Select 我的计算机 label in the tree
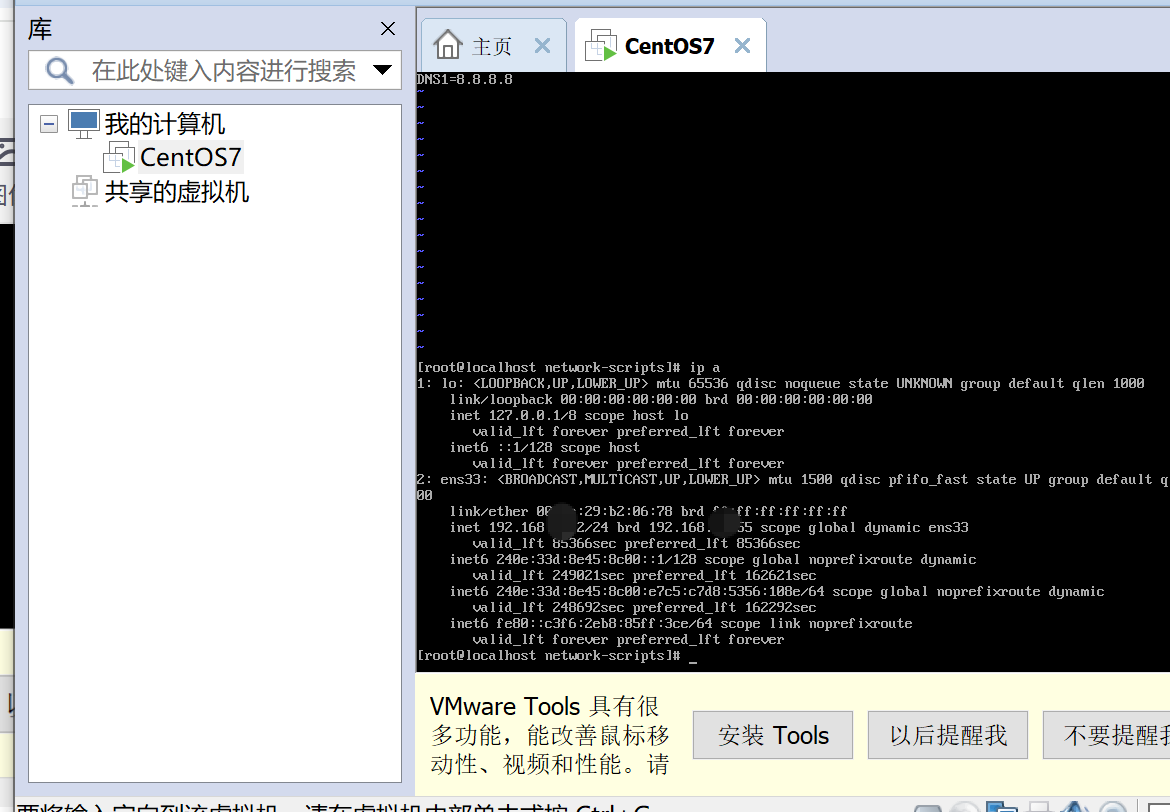Viewport: 1170px width, 812px height. tap(165, 124)
